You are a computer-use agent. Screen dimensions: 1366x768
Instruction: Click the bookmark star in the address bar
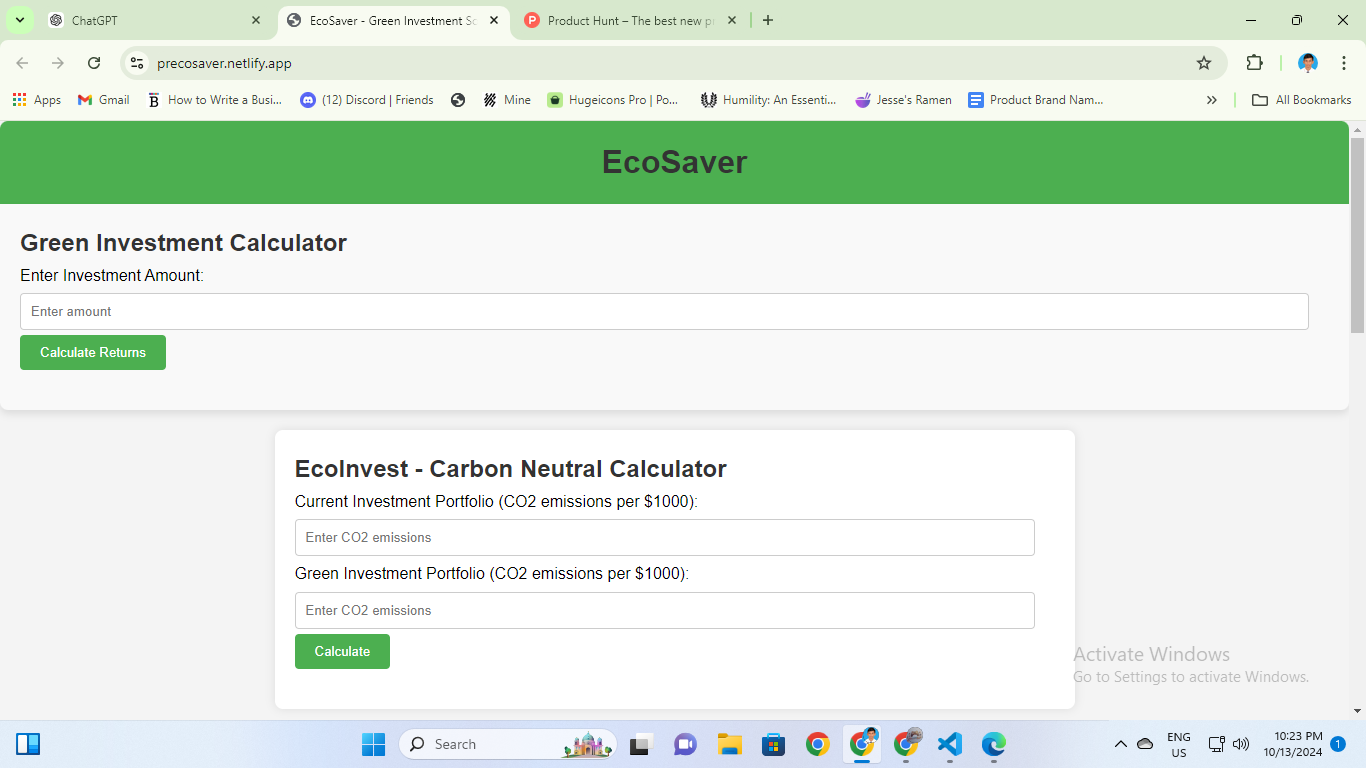click(1204, 62)
